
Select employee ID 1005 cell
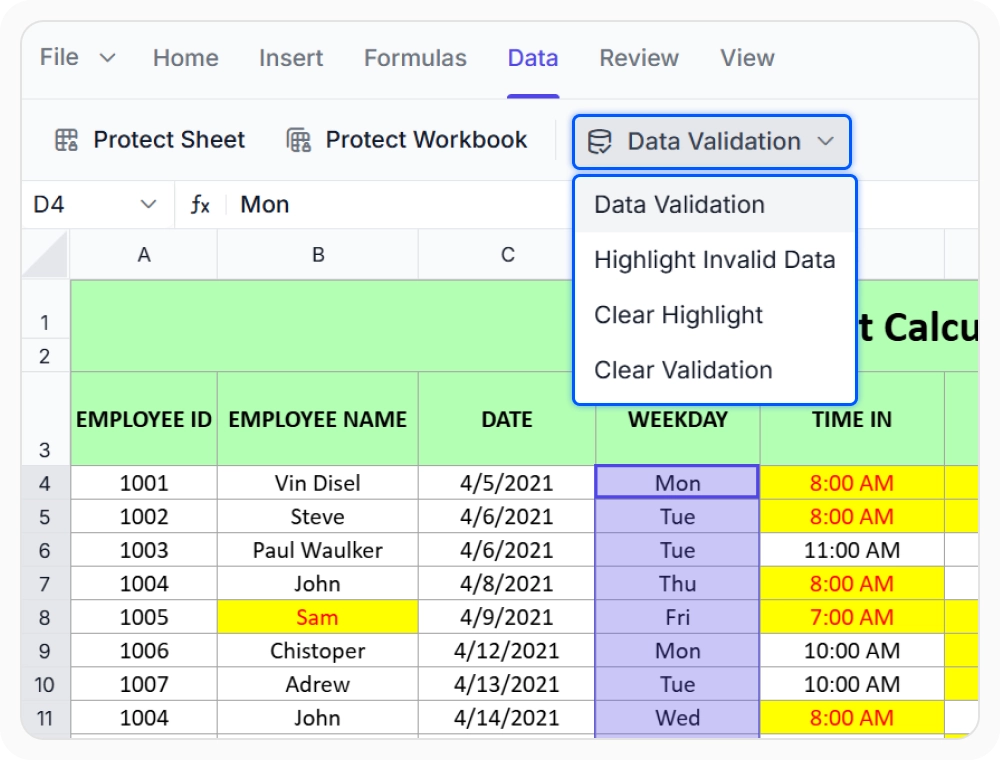coord(144,617)
